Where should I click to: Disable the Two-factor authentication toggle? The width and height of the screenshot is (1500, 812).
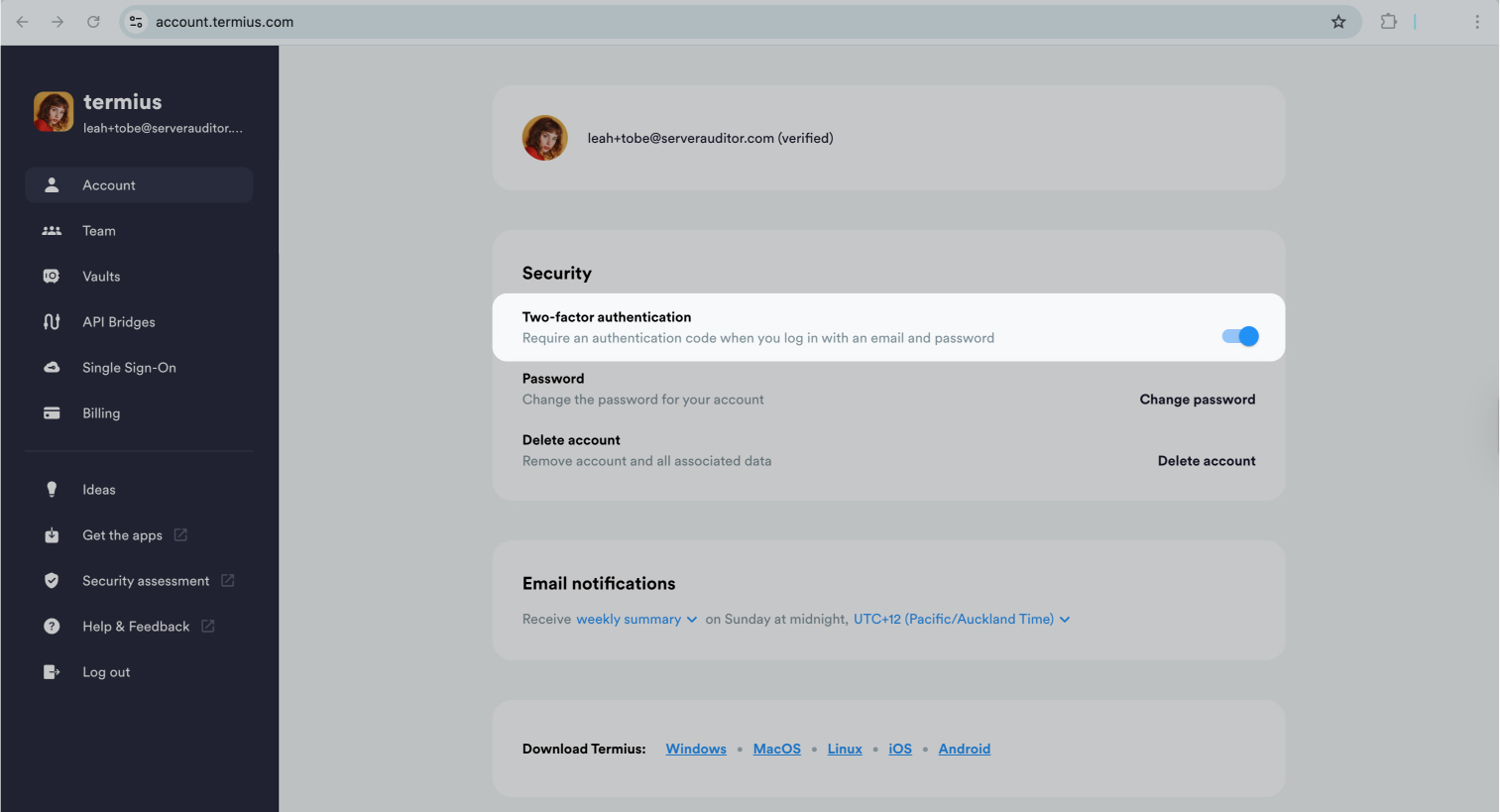pyautogui.click(x=1240, y=336)
